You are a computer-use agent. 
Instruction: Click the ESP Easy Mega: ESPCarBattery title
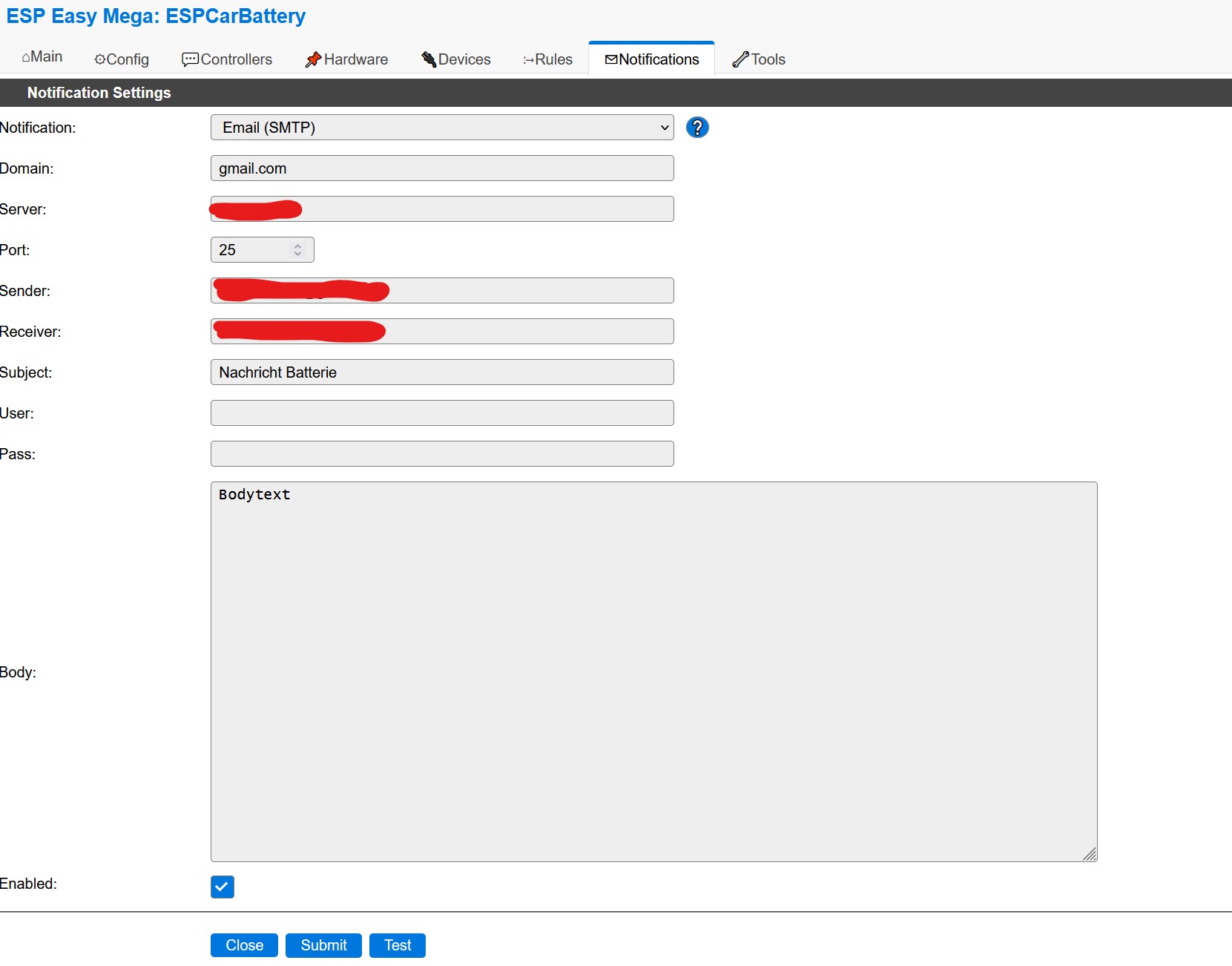pos(156,16)
